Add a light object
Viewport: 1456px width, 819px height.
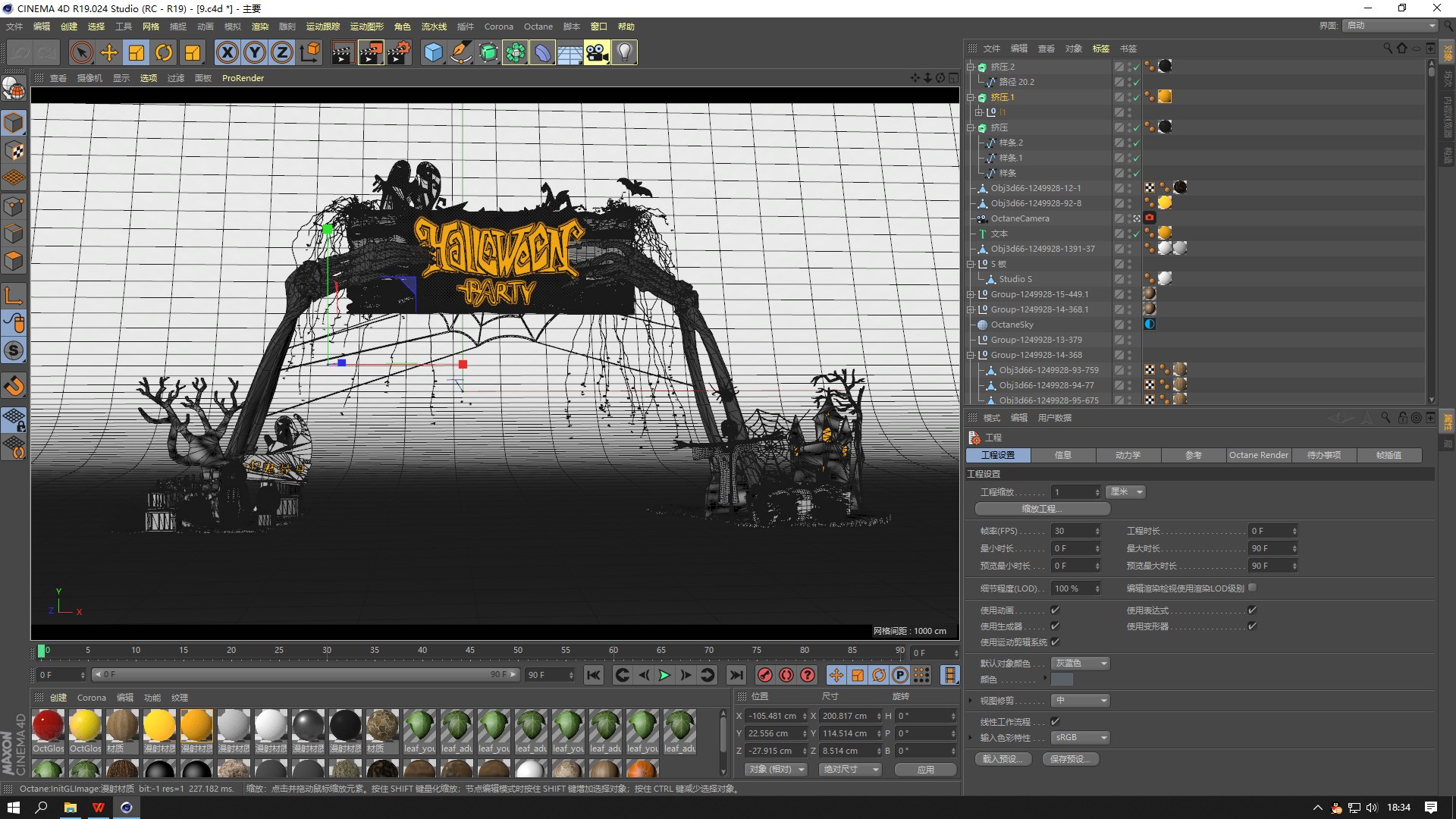[x=624, y=53]
